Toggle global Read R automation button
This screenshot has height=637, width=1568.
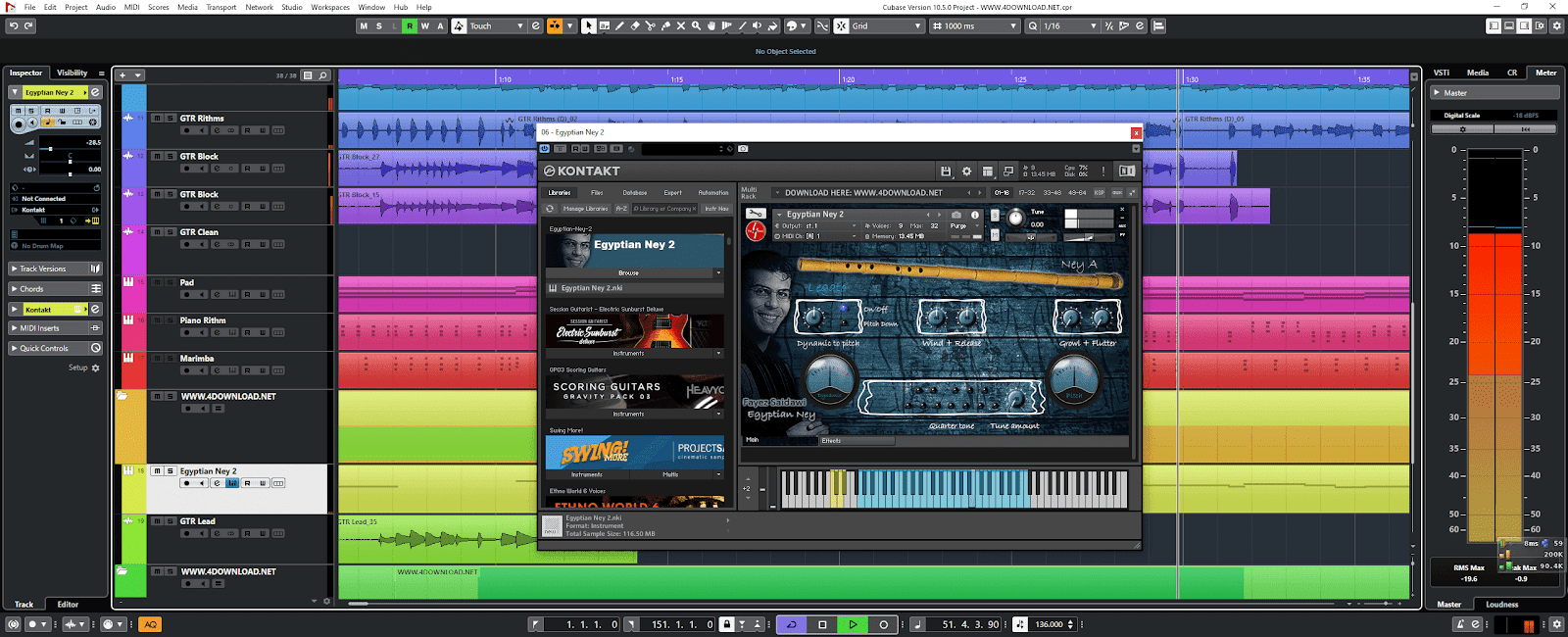[x=410, y=26]
